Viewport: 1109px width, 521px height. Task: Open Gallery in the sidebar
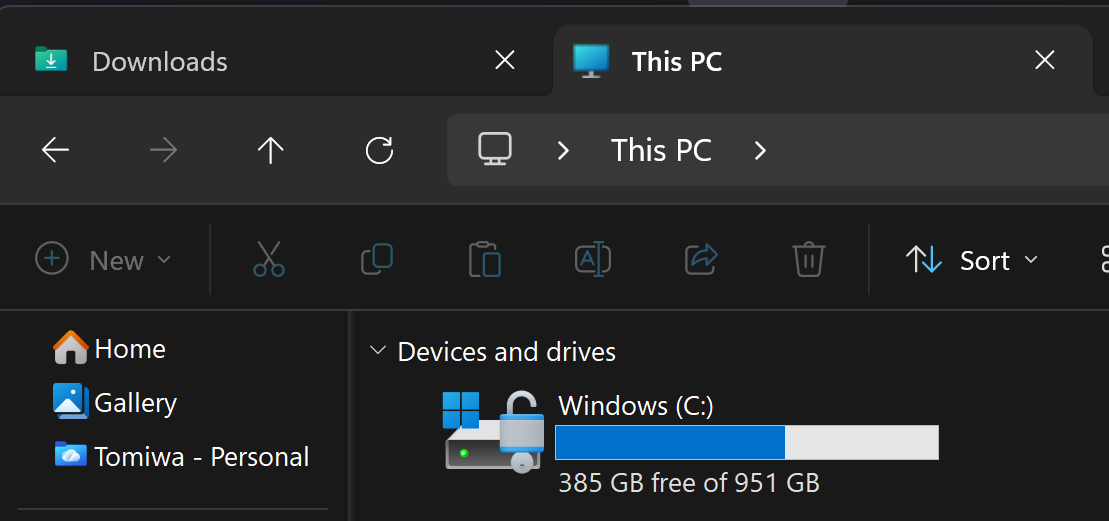[115, 402]
